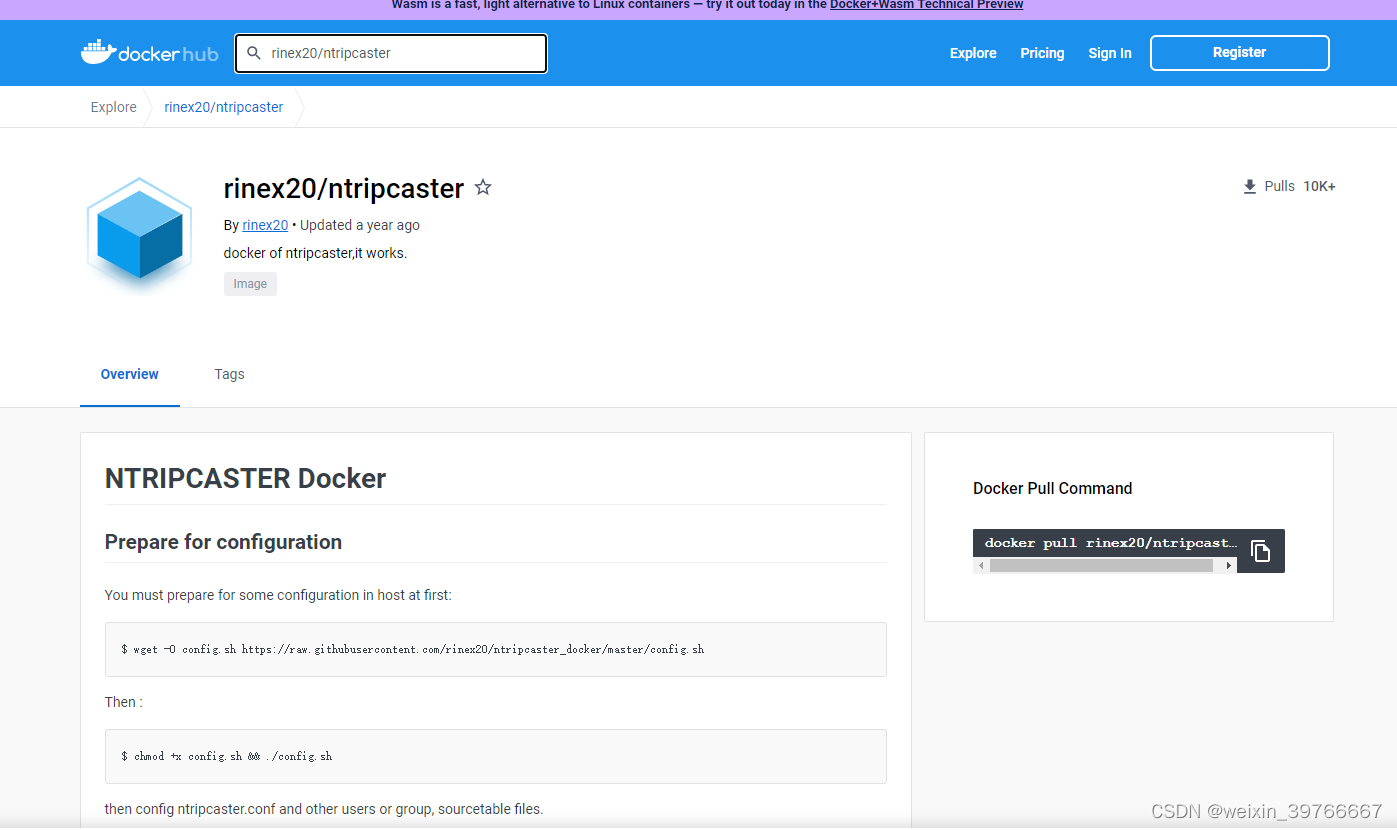
Task: Click the 'Updated a year ago' text
Action: [x=360, y=225]
